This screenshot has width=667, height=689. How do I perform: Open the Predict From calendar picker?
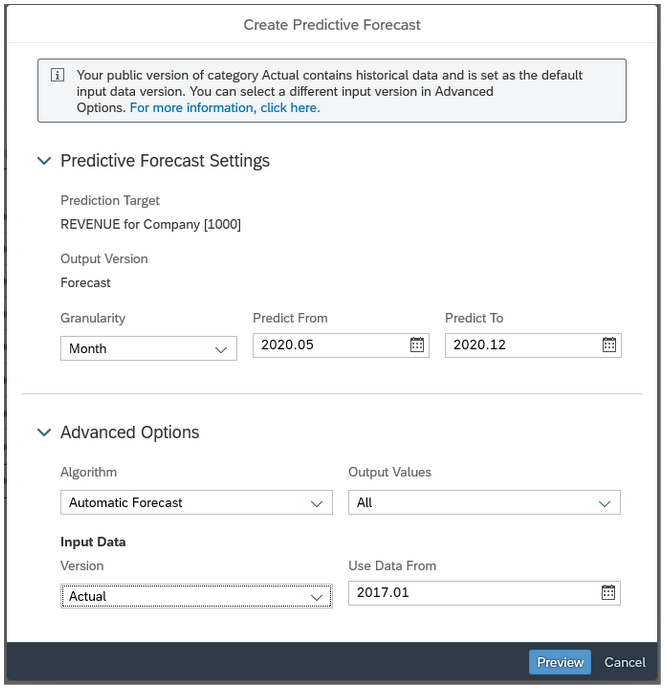(417, 345)
